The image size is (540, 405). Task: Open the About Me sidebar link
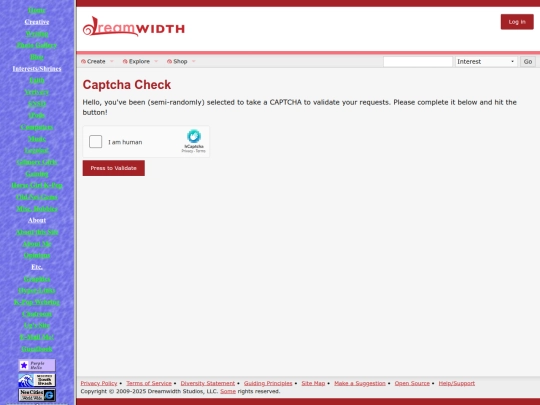point(37,244)
